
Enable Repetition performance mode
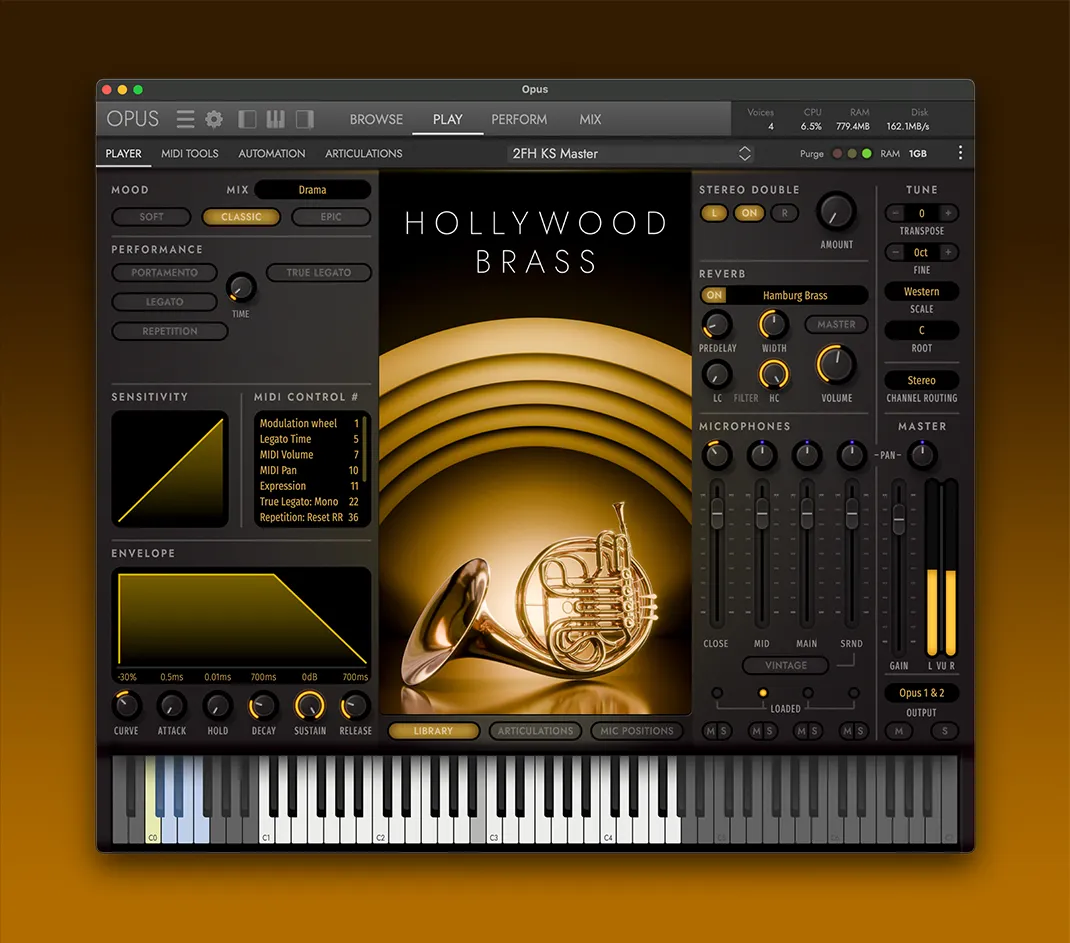(x=170, y=331)
